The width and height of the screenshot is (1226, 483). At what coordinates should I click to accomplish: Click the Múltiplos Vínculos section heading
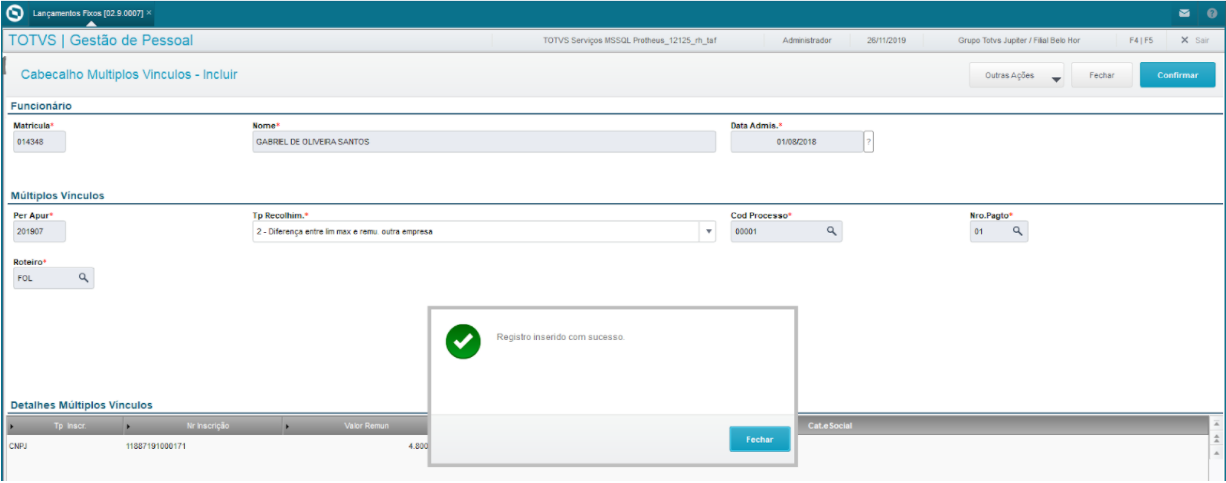[x=57, y=195]
